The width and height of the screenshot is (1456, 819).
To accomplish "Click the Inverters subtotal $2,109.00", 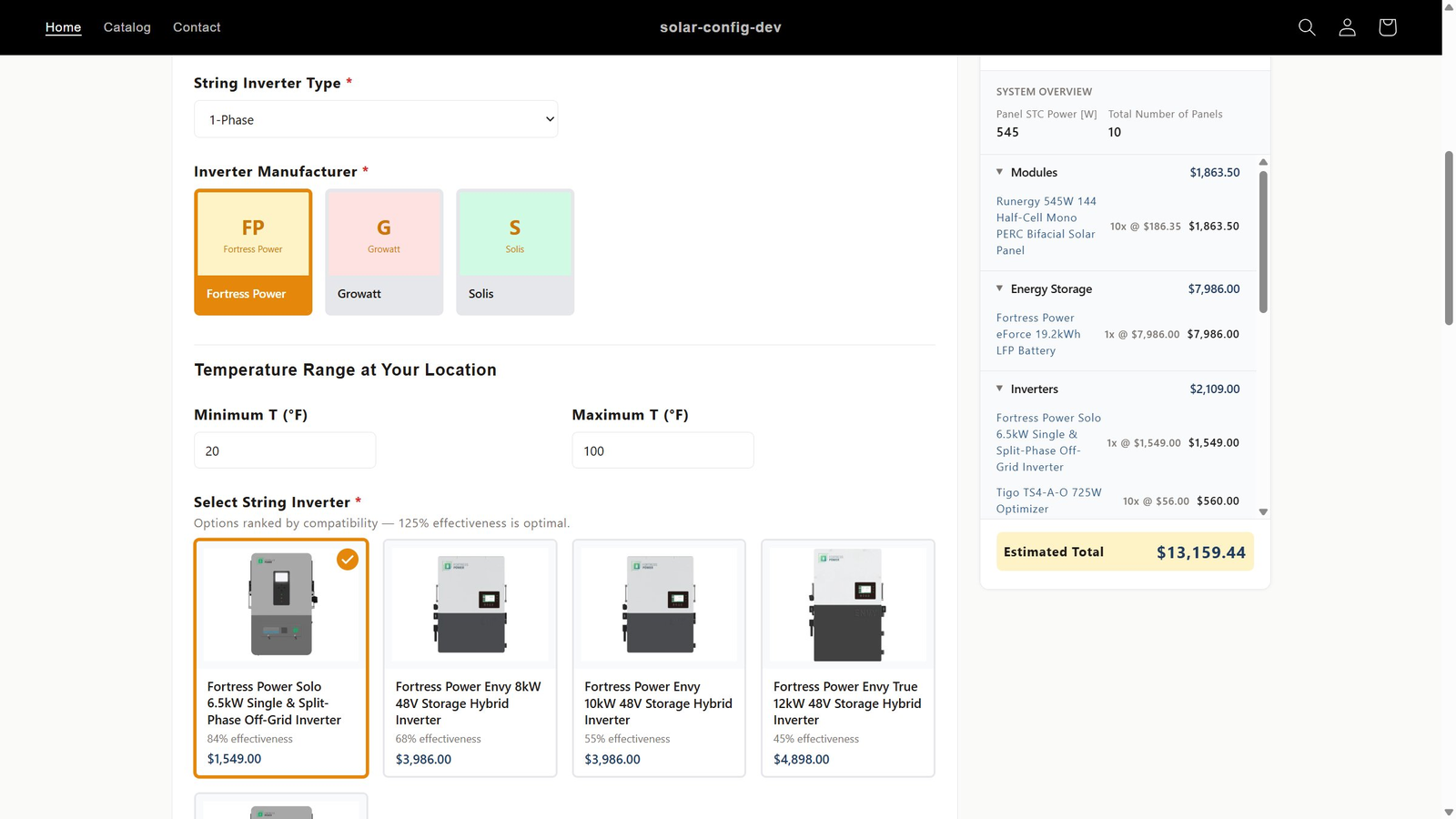I will (x=1215, y=389).
